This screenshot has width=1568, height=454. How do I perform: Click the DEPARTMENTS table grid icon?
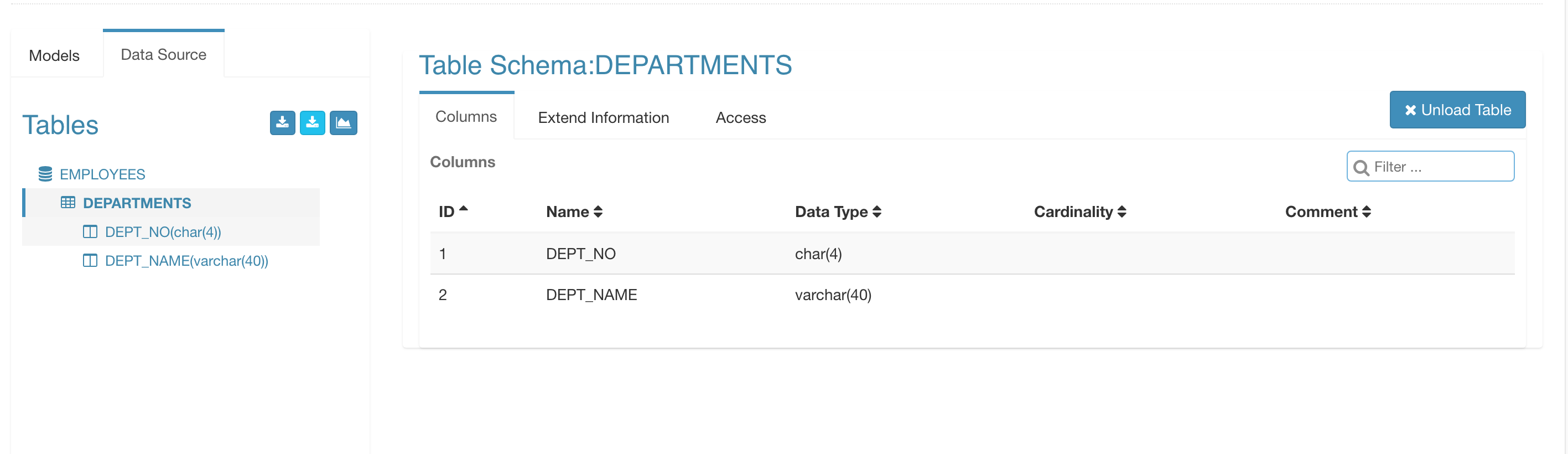tap(68, 202)
